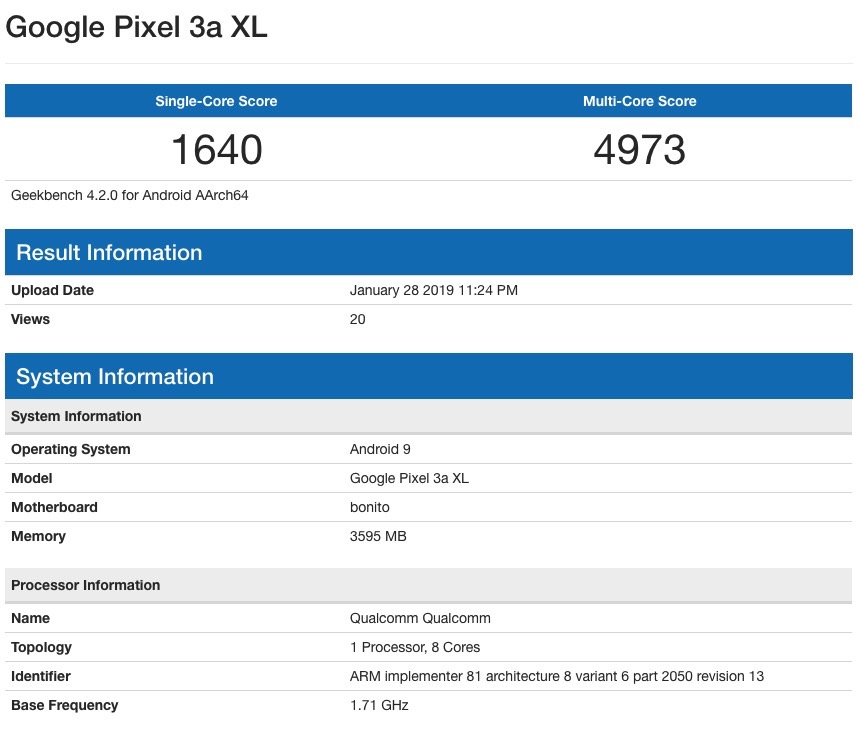The width and height of the screenshot is (857, 737).
Task: Select 'January 28 2019 11:24 PM' value
Action: (433, 290)
